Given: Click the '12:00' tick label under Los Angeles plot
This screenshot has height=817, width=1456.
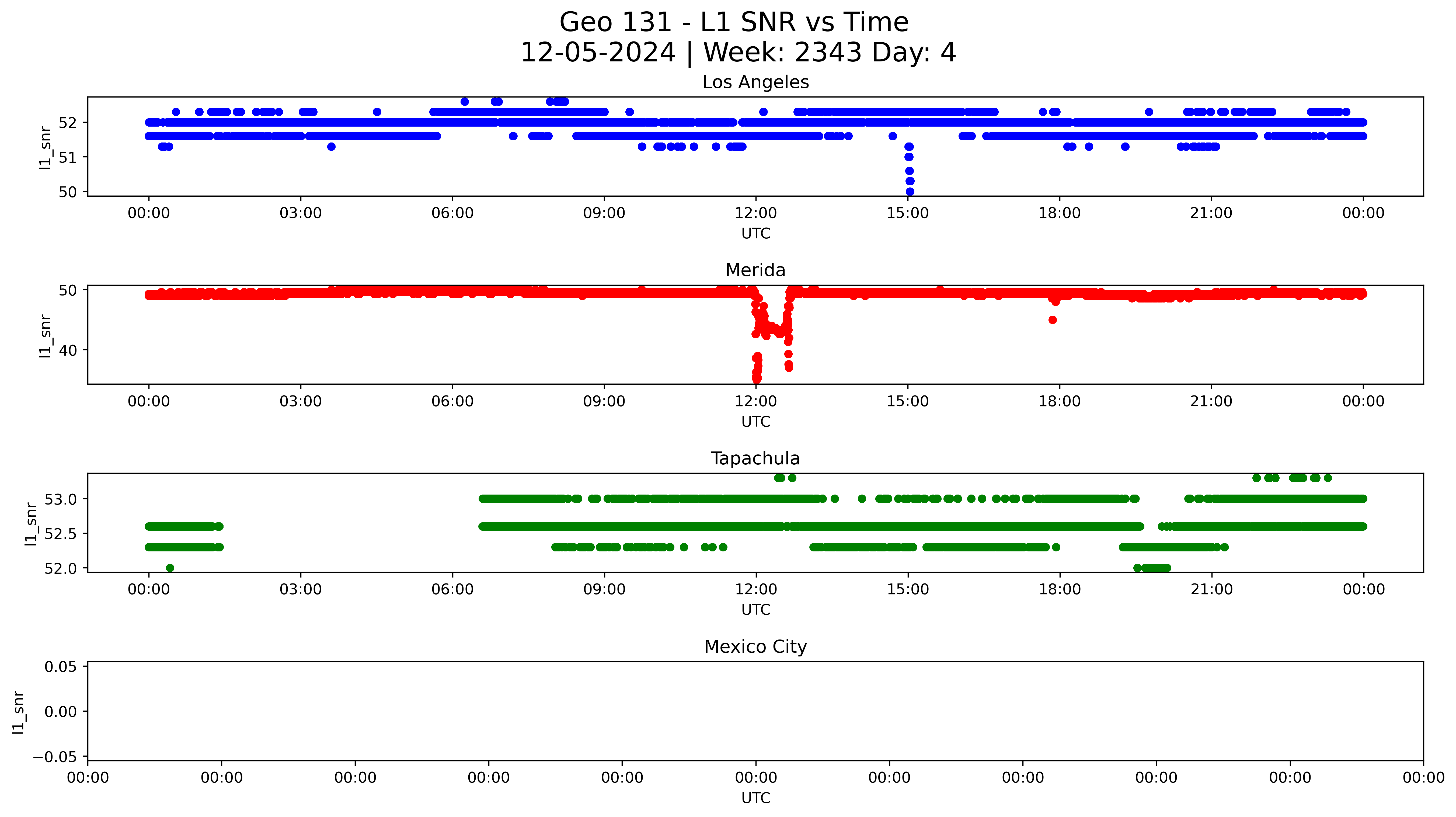Looking at the screenshot, I should [756, 213].
